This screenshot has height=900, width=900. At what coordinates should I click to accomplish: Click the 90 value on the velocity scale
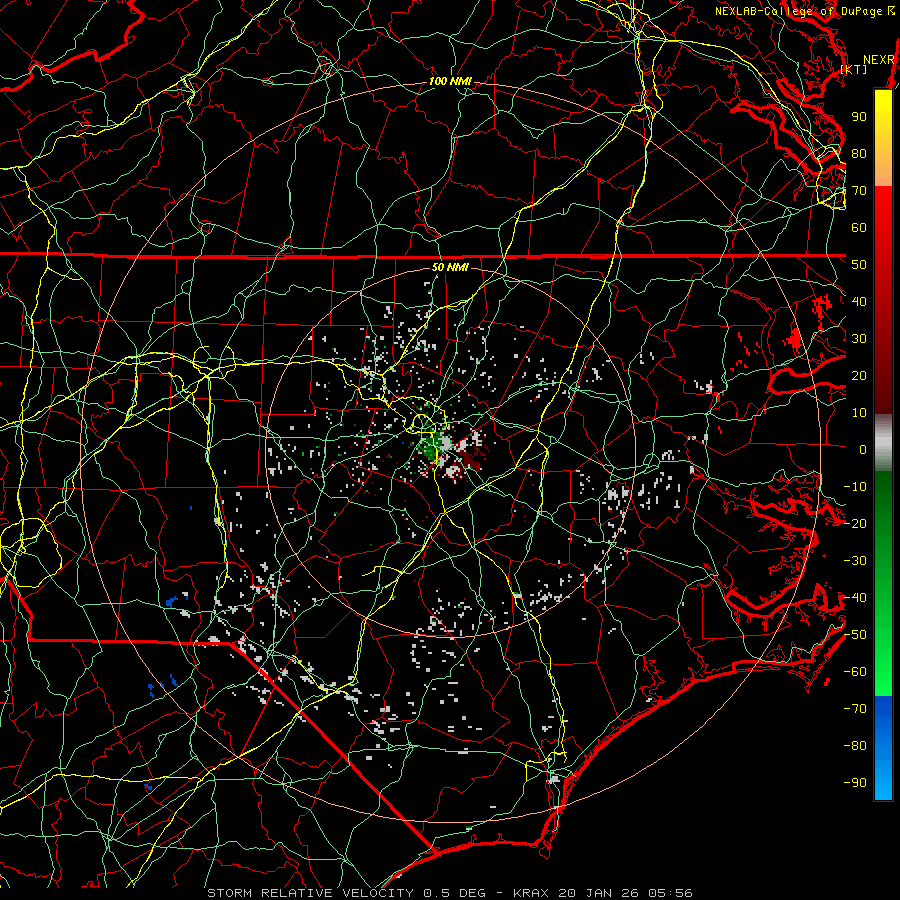[859, 117]
